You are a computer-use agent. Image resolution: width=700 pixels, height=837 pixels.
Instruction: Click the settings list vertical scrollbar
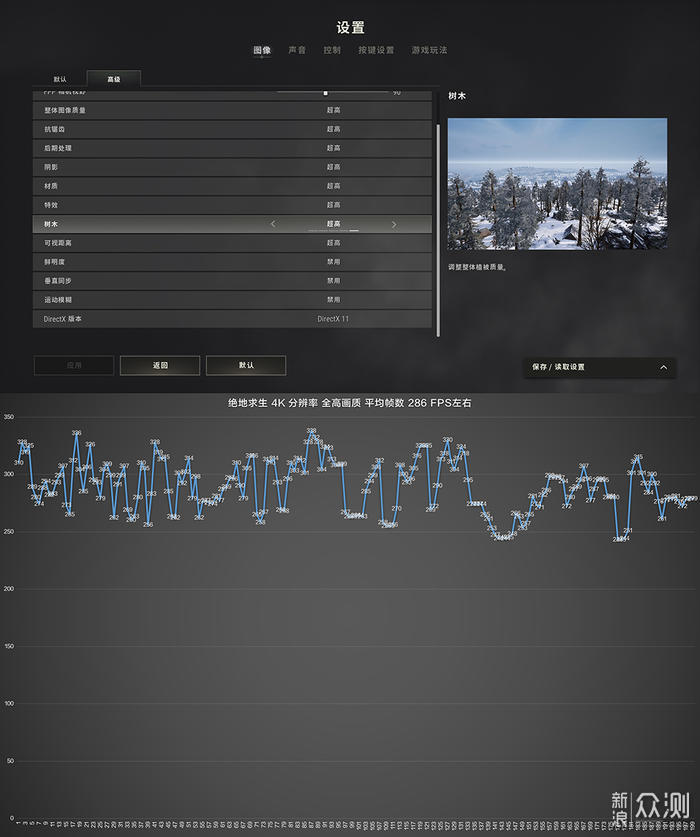tap(438, 230)
